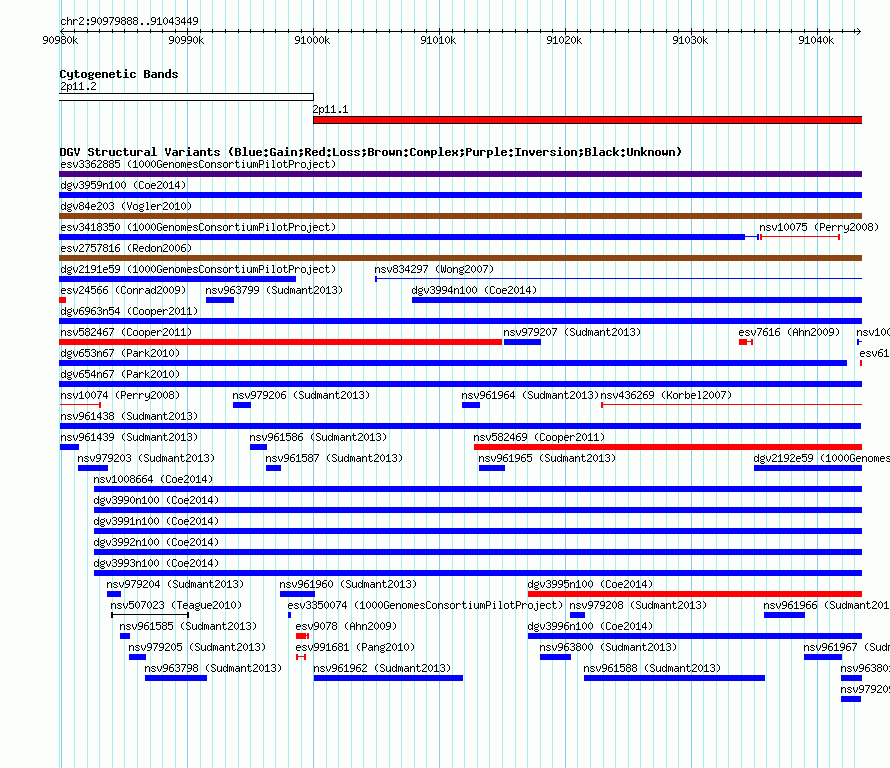
Task: Click the nsv979204 (Sudmant2013) variant label
Action: [x=175, y=585]
